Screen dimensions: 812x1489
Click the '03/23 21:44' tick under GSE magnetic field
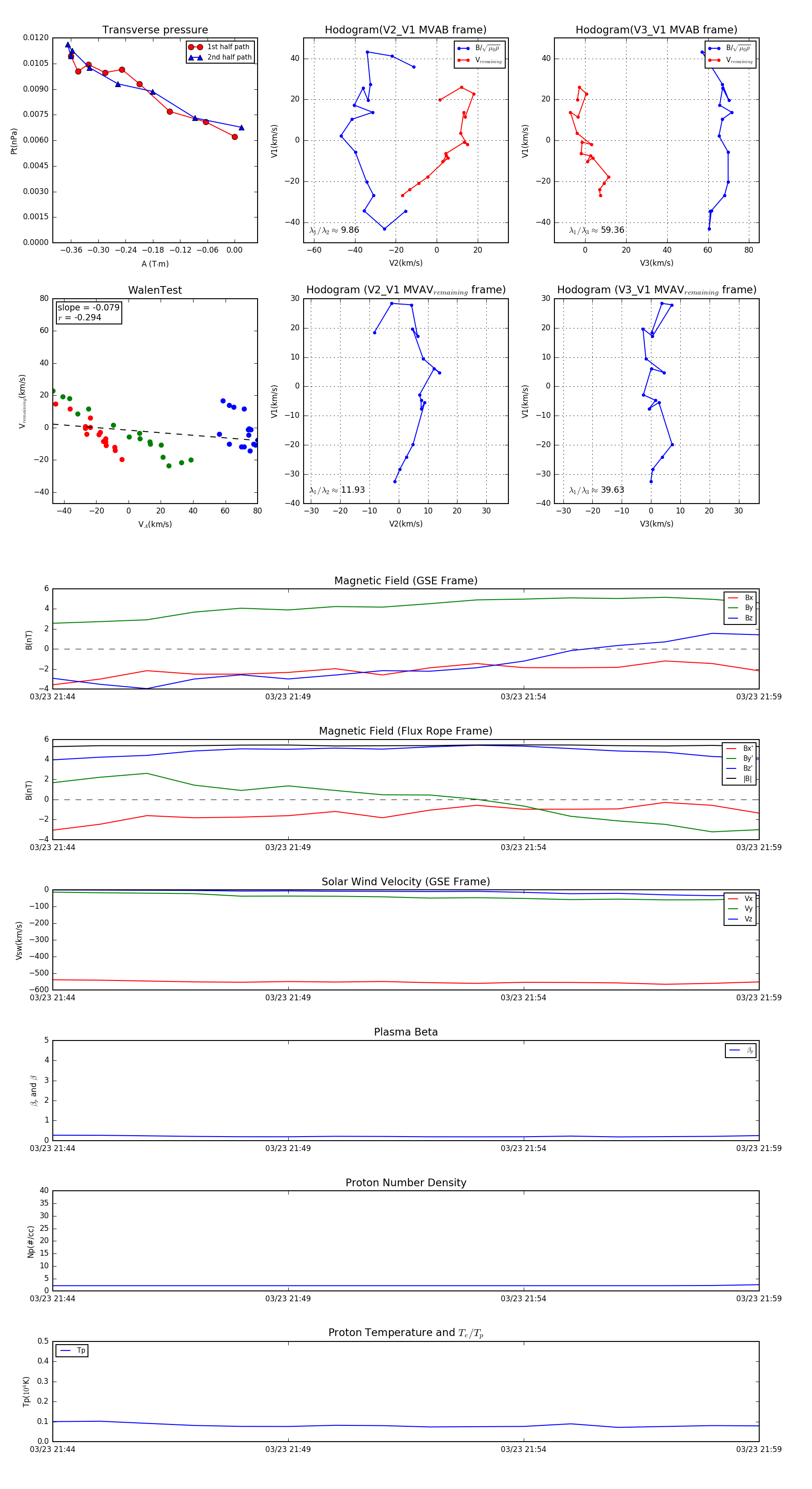(x=53, y=697)
